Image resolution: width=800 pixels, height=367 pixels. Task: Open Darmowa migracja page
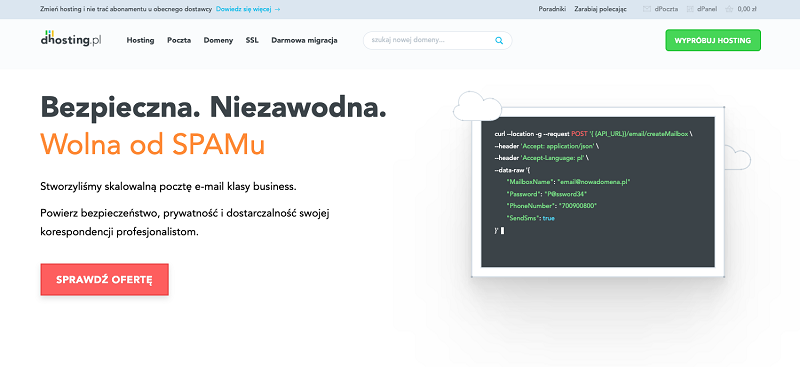pyautogui.click(x=304, y=40)
